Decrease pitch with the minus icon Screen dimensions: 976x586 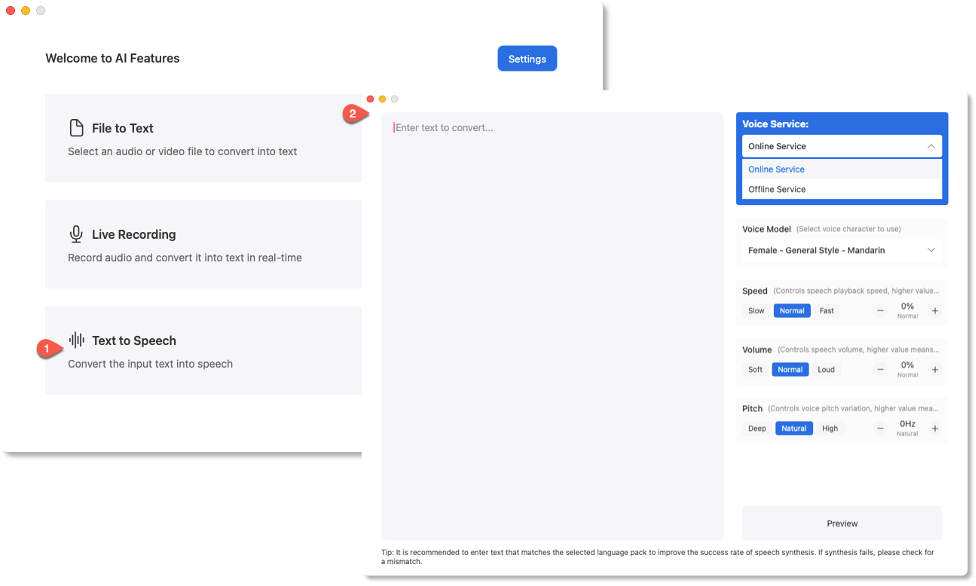tap(880, 428)
